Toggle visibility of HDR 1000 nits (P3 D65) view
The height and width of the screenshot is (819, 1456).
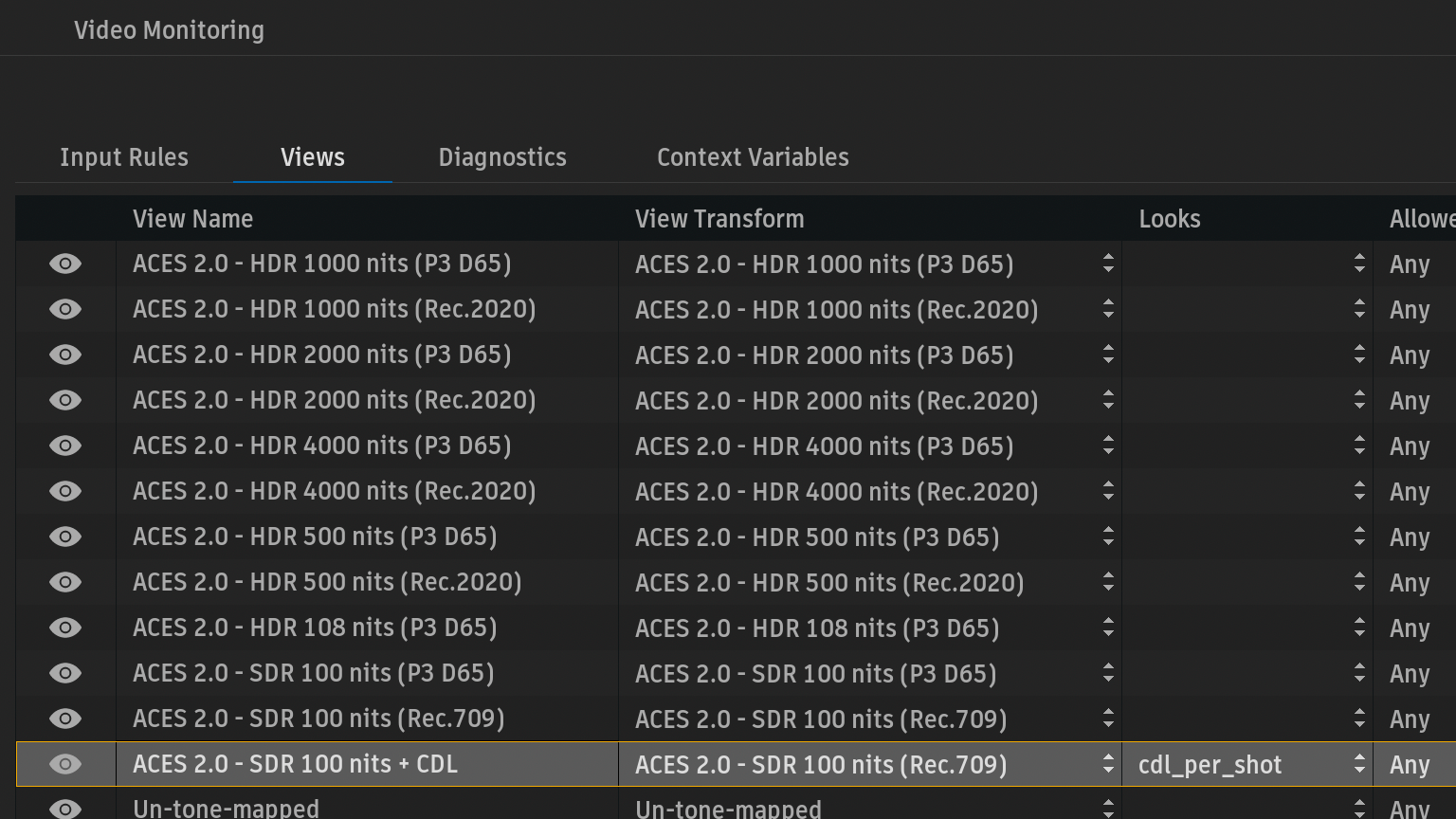click(65, 264)
